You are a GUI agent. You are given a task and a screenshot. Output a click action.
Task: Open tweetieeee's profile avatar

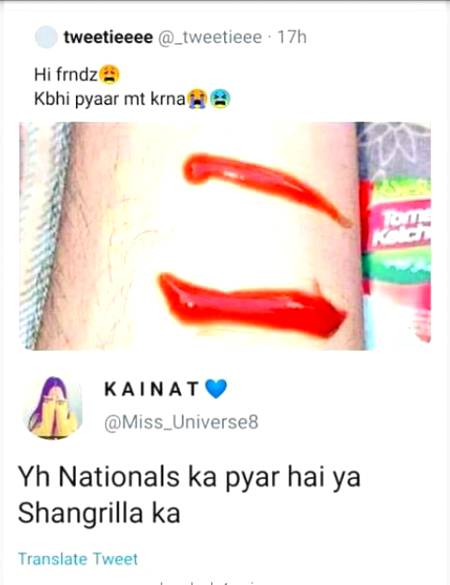[x=46, y=37]
